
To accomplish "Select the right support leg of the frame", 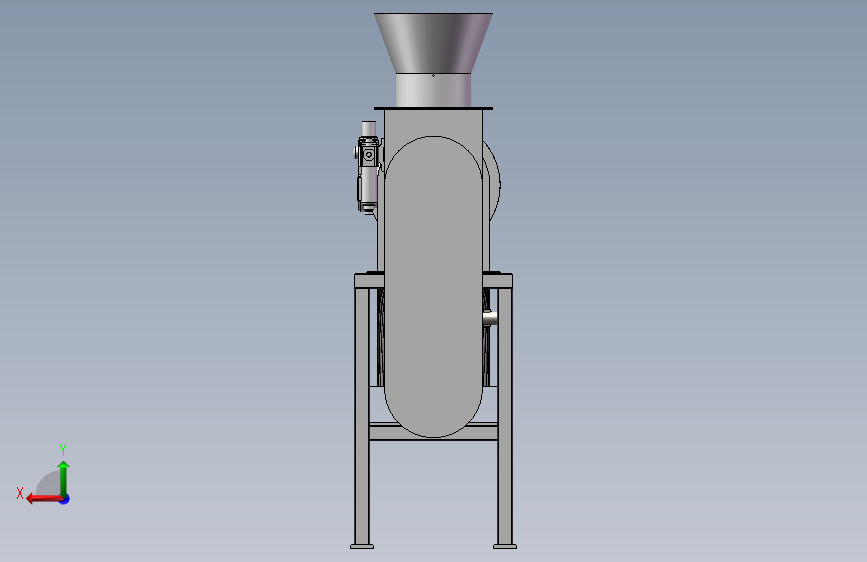I will [505, 415].
